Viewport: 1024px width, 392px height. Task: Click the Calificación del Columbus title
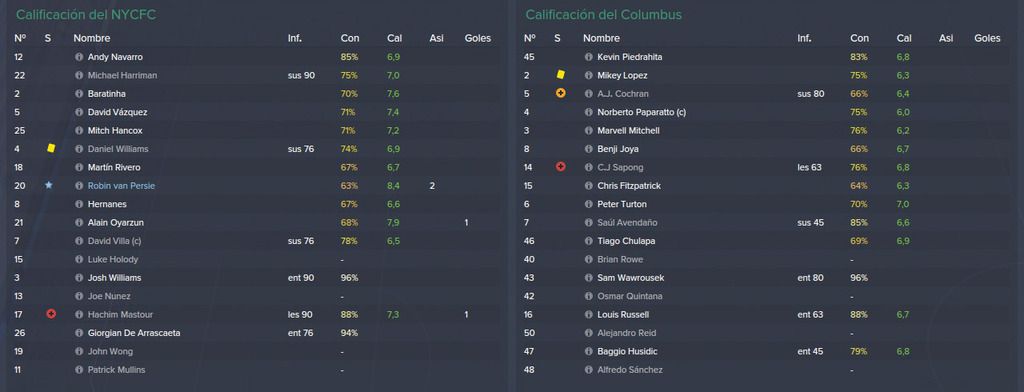603,14
